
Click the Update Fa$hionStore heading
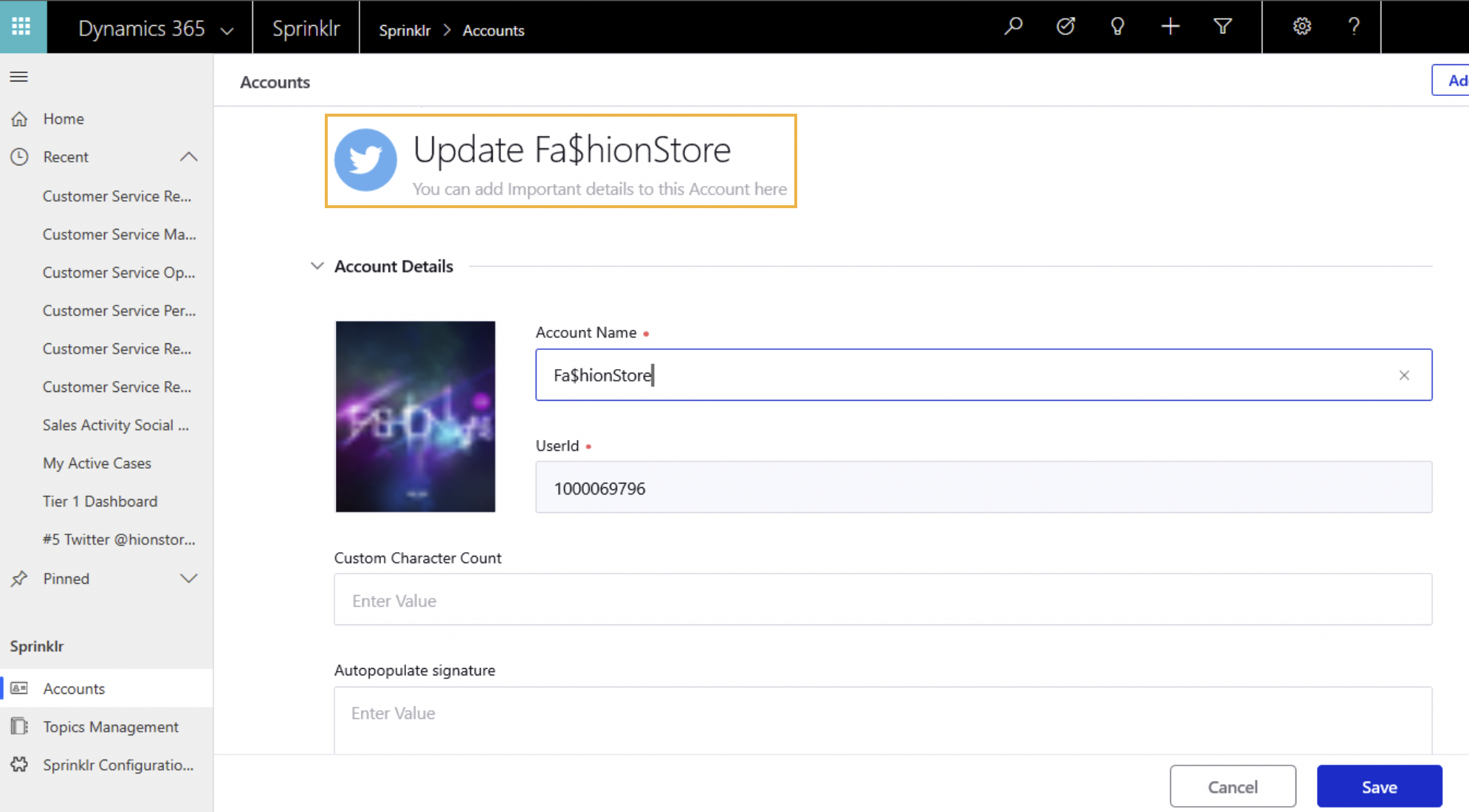(x=571, y=150)
